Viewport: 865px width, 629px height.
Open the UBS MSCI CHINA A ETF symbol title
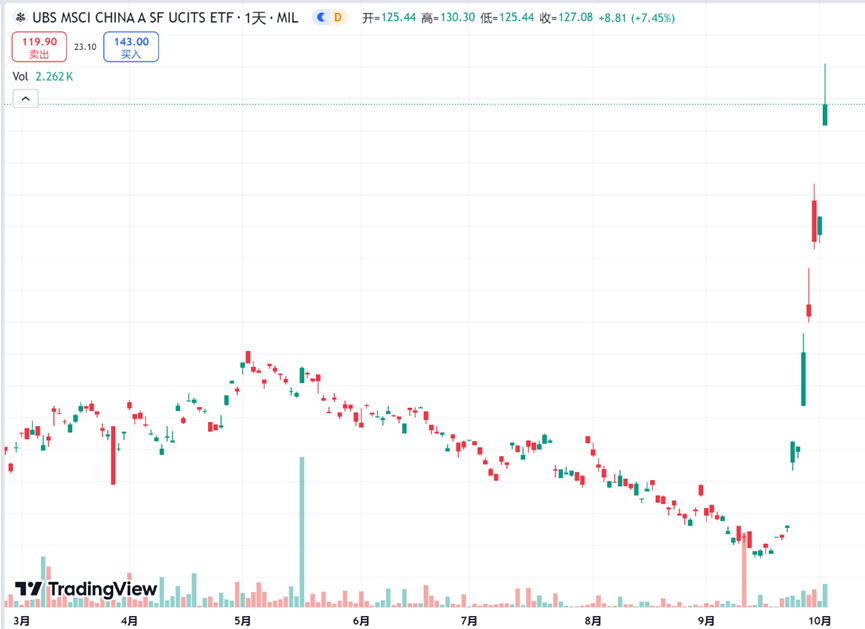132,18
